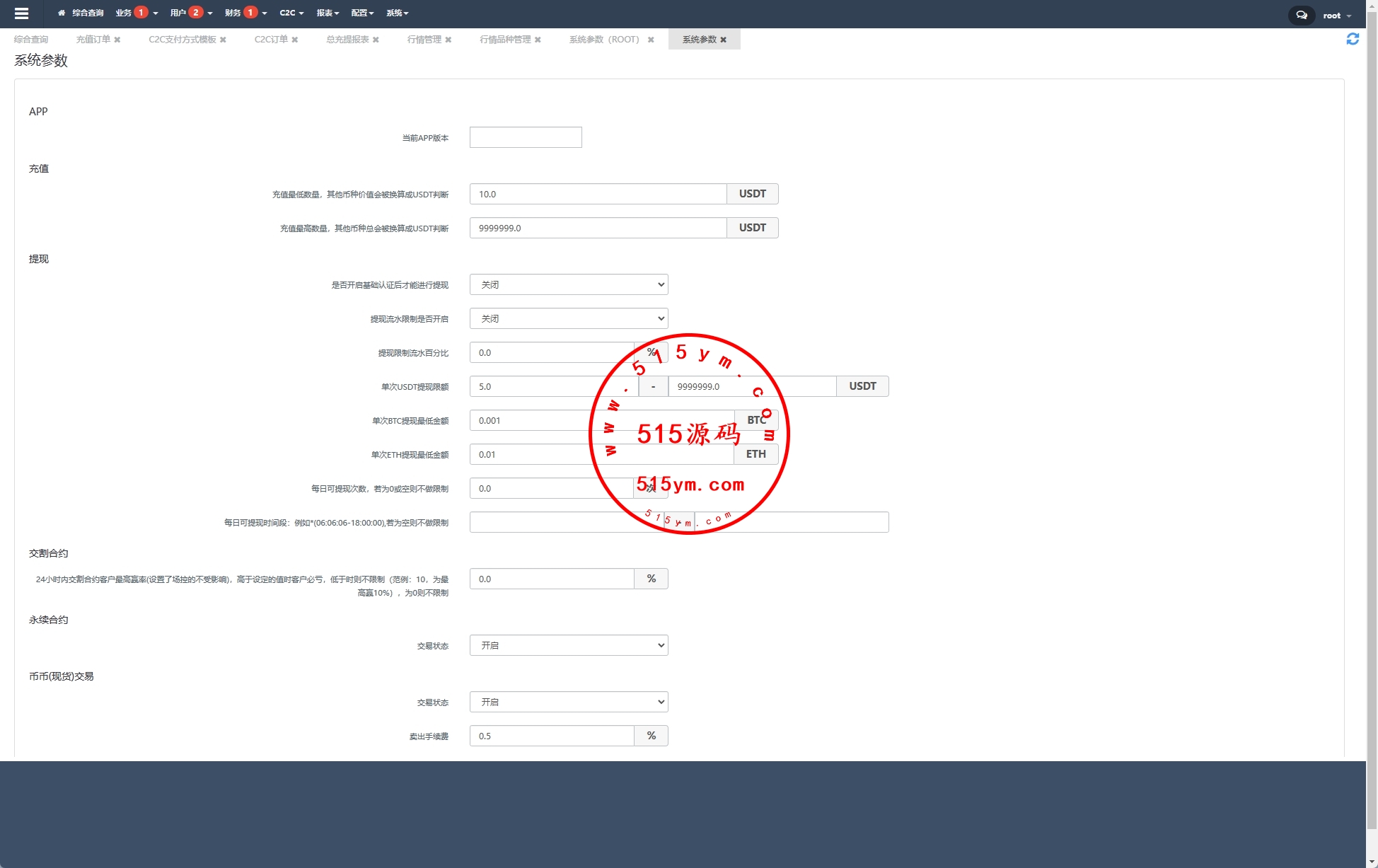1378x868 pixels.
Task: Close the 总充提报表 tab
Action: coord(376,40)
